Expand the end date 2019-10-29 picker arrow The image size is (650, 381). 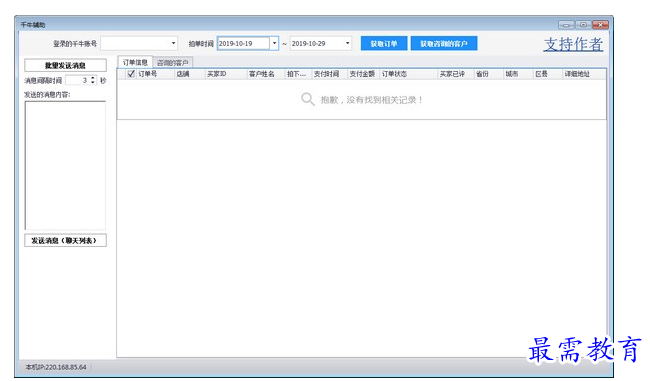(347, 43)
